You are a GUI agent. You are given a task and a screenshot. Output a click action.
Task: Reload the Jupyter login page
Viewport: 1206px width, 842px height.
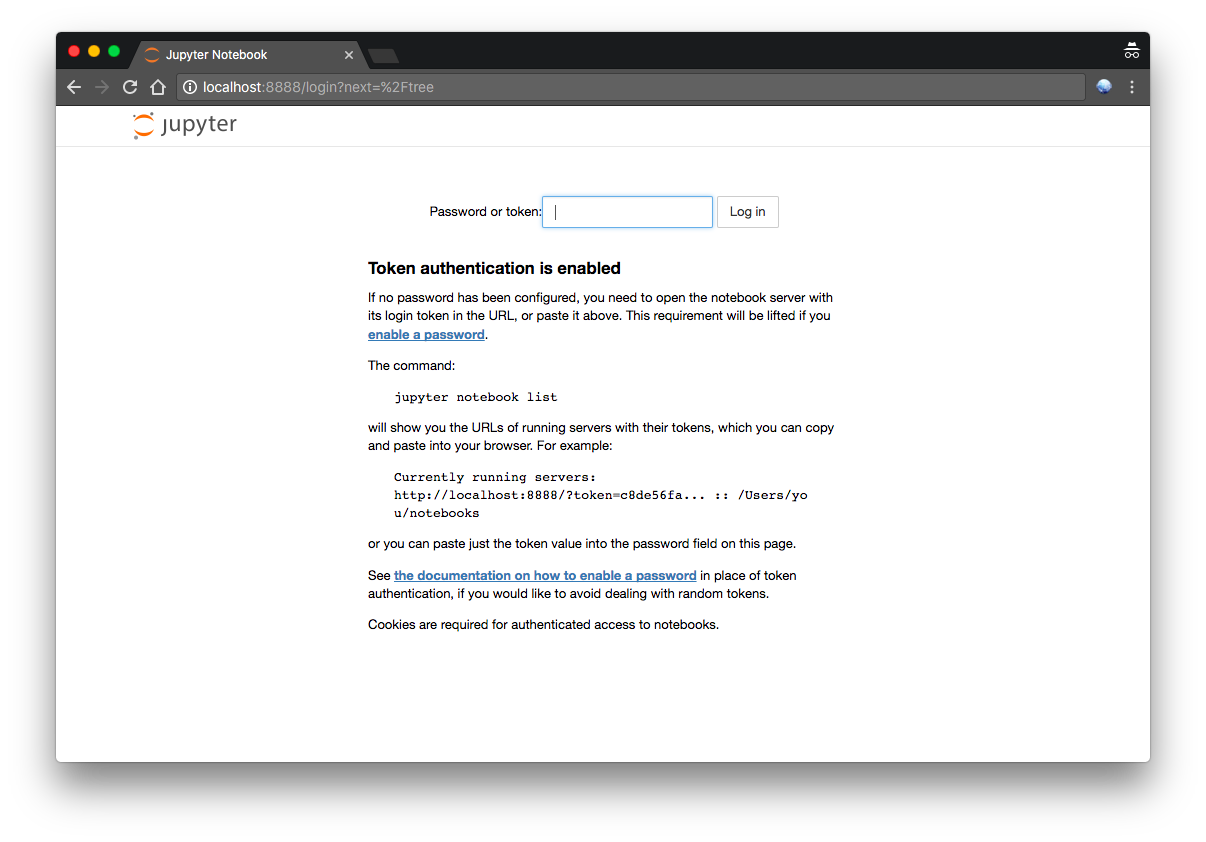click(x=129, y=87)
